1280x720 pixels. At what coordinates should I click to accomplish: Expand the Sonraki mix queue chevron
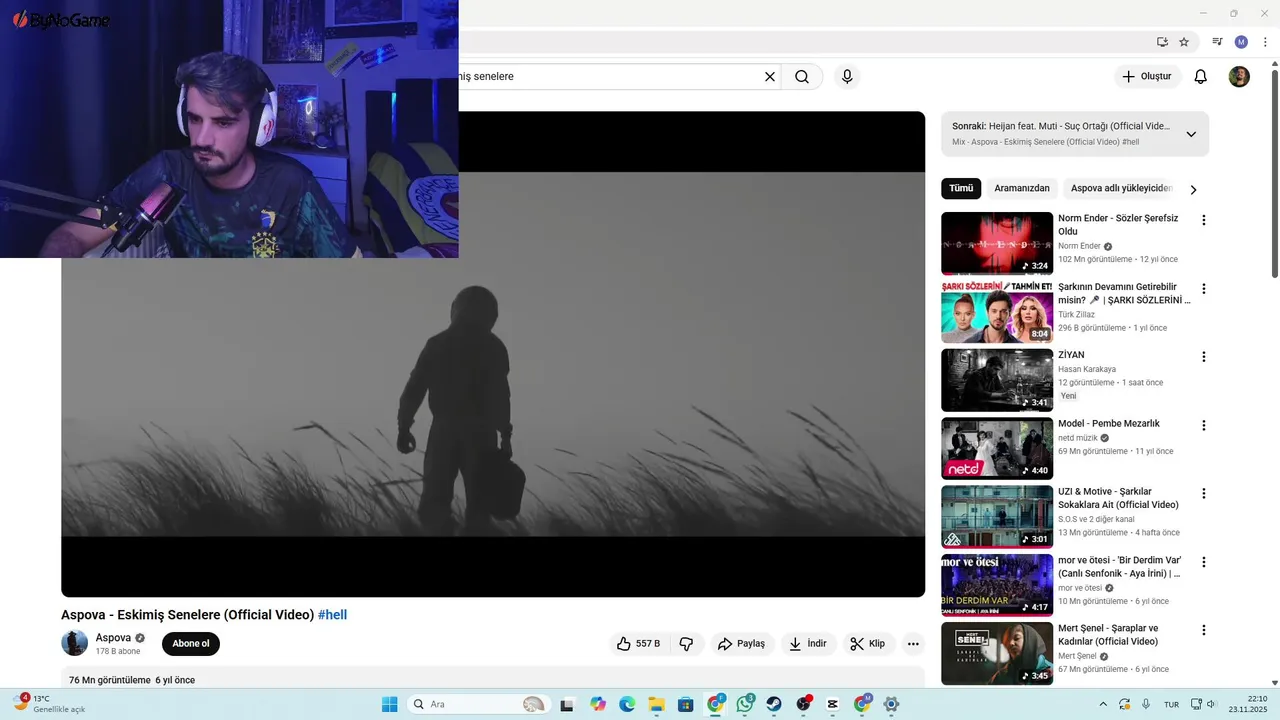(1191, 134)
